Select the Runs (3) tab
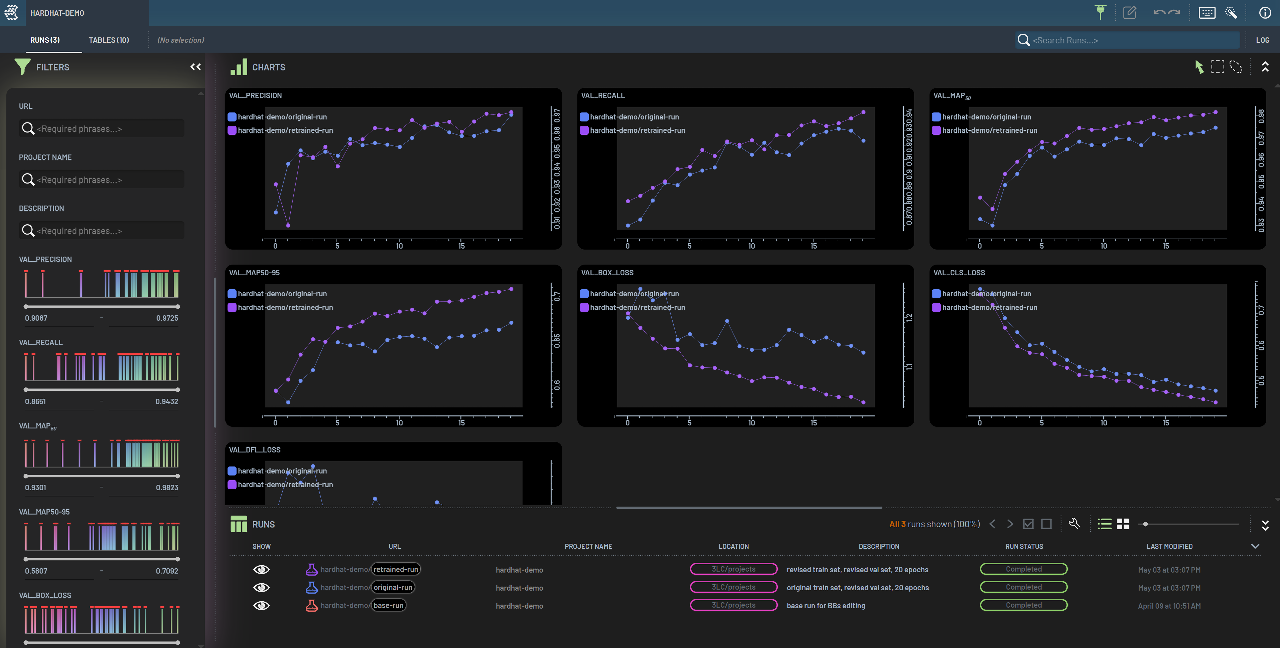1280x648 pixels. (x=44, y=40)
